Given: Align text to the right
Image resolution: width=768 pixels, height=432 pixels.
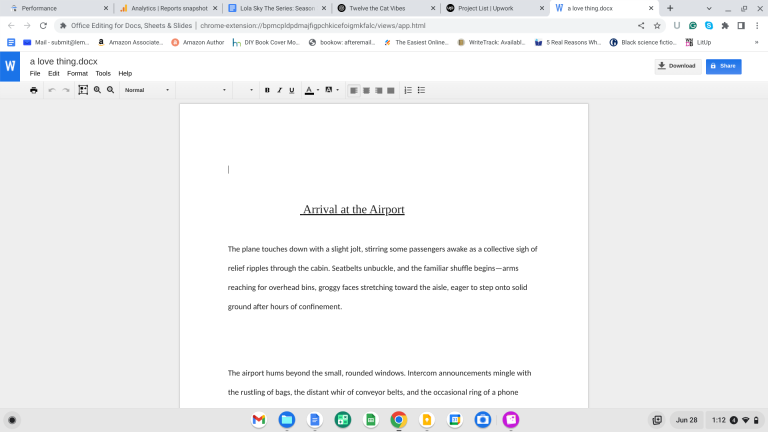Looking at the screenshot, I should [x=379, y=90].
